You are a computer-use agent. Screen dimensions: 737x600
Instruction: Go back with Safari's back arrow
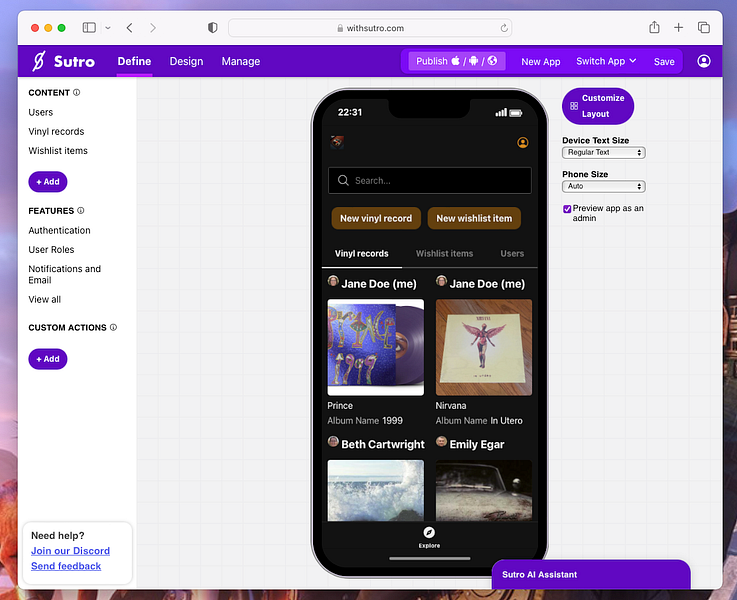point(130,28)
